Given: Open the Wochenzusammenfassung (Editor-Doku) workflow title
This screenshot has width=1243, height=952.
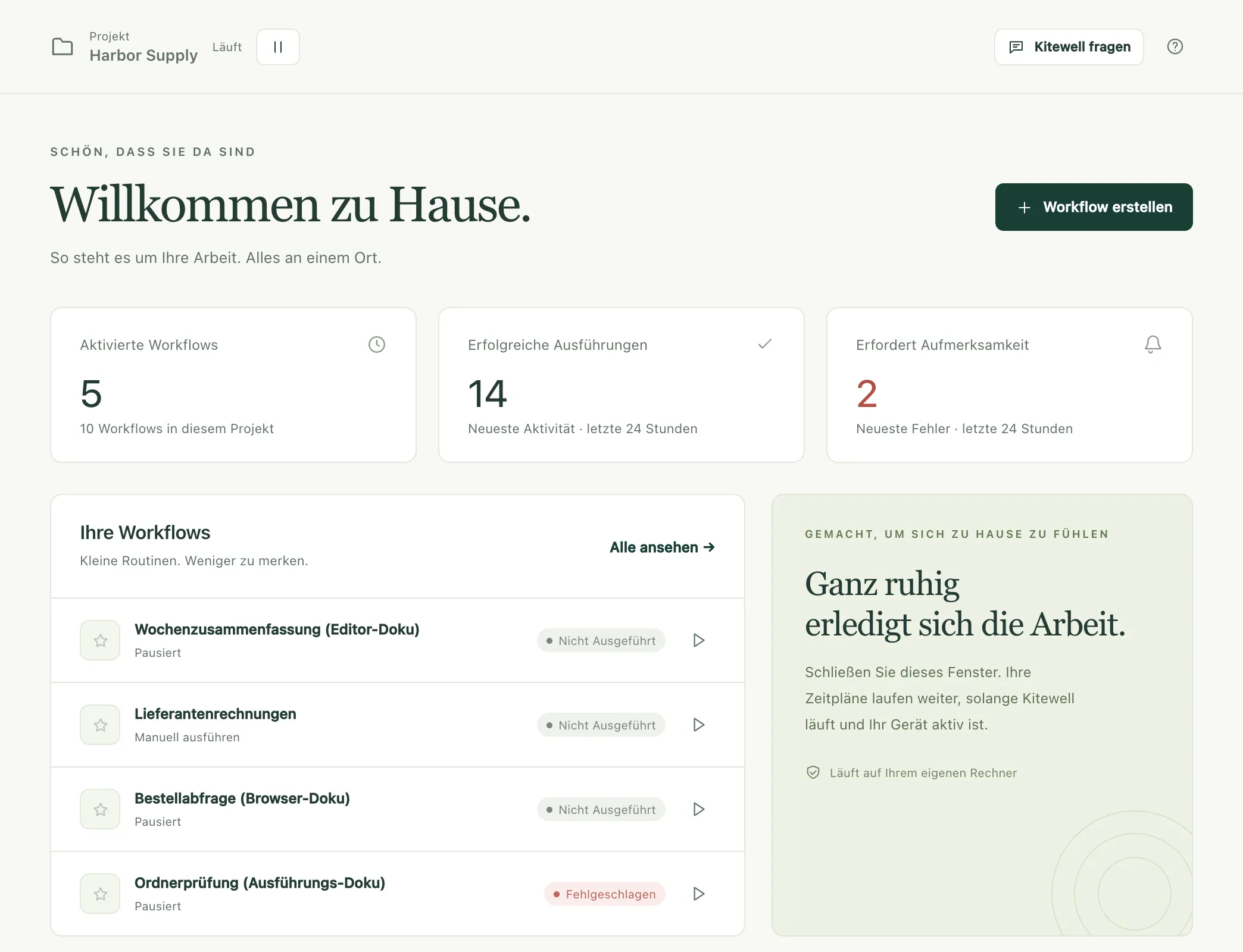Looking at the screenshot, I should pyautogui.click(x=277, y=630).
